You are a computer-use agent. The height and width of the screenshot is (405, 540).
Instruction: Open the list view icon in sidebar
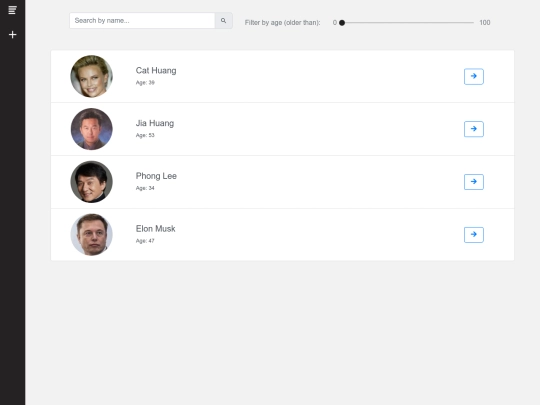click(12, 10)
